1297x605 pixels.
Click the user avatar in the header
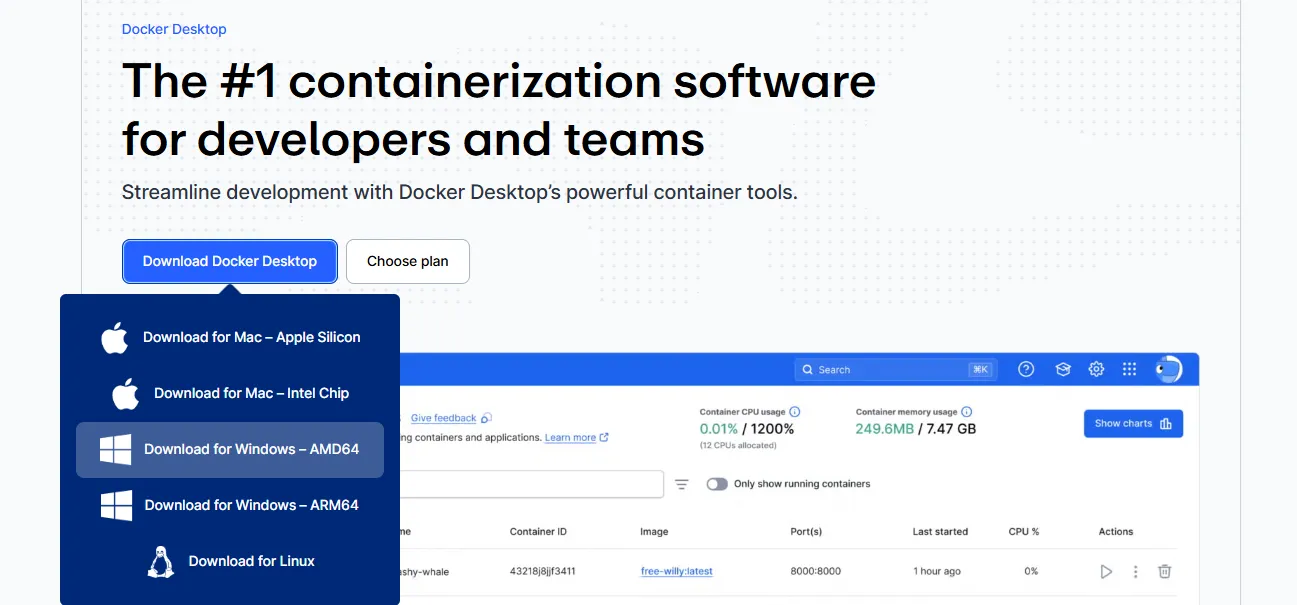(x=1168, y=369)
